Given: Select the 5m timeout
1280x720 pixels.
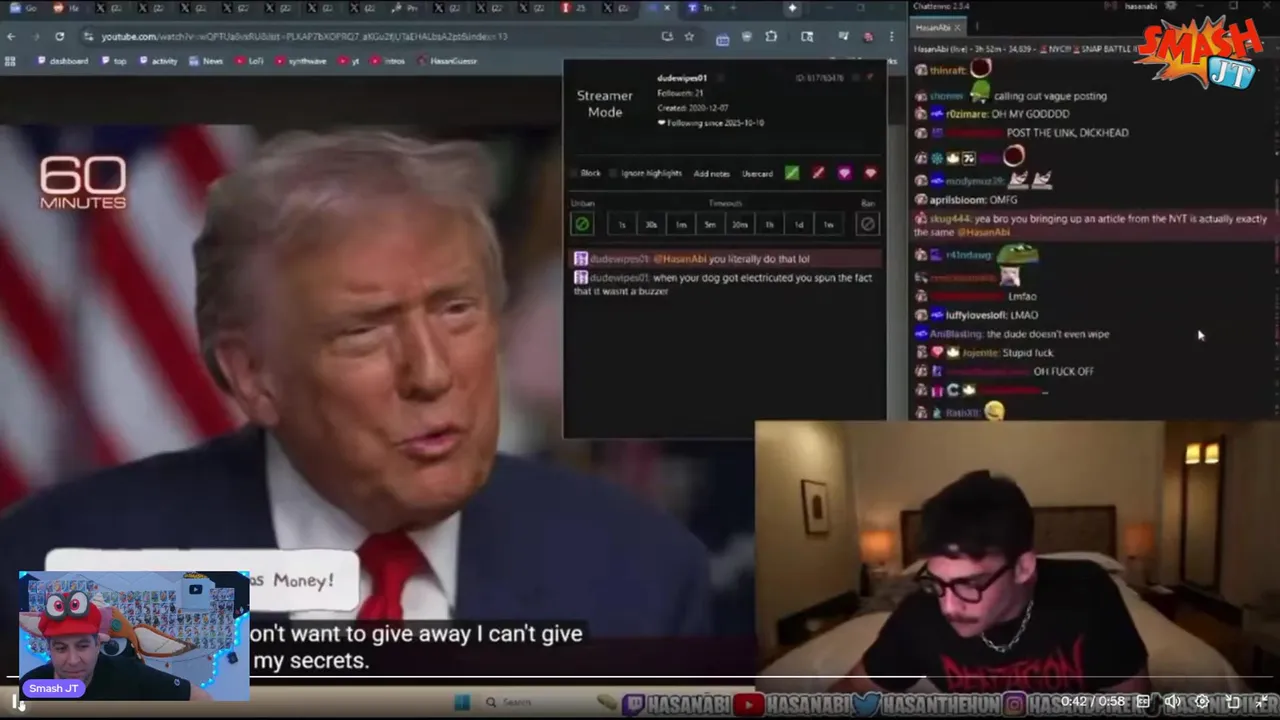Looking at the screenshot, I should (x=710, y=225).
